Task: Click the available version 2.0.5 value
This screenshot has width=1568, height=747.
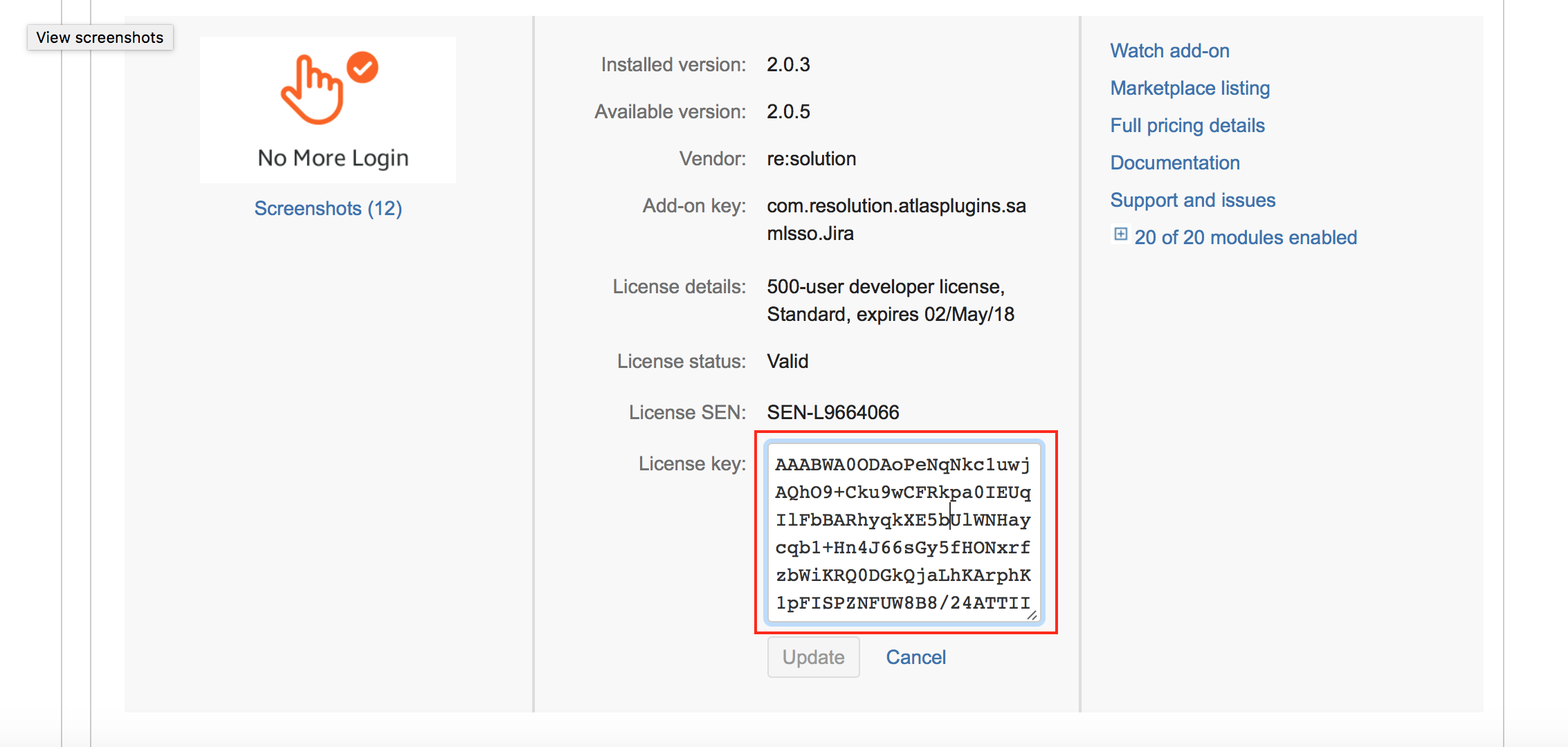Action: pos(787,111)
